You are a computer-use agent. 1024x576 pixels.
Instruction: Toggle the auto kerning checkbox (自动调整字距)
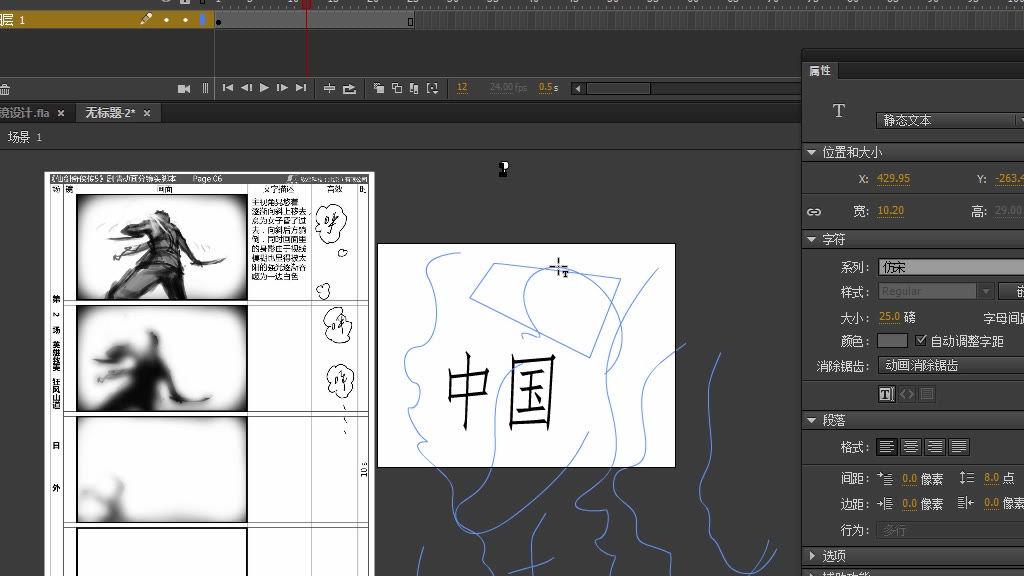[921, 341]
